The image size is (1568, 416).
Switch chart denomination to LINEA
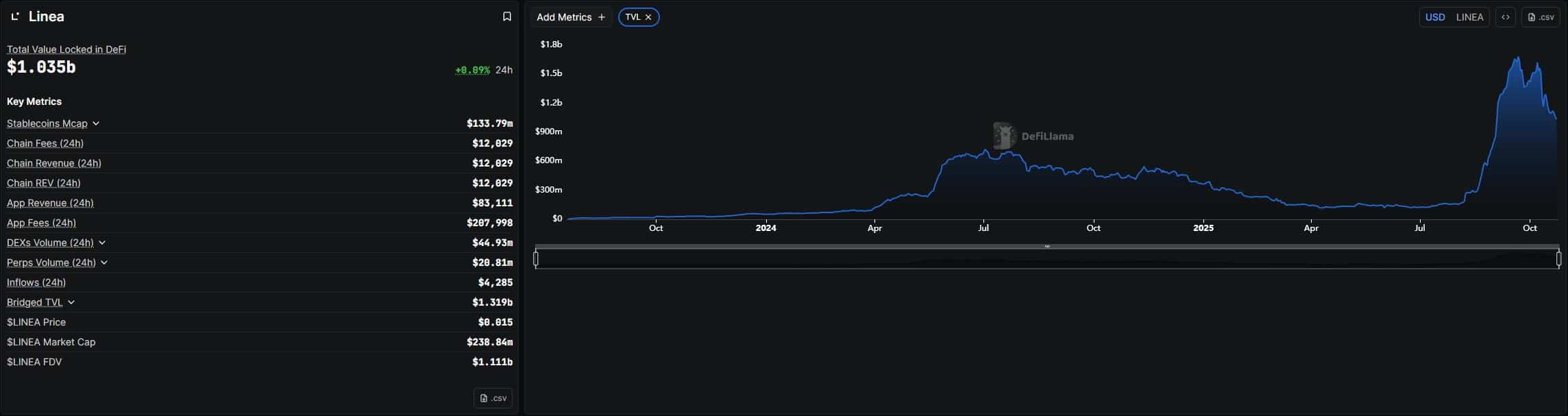pyautogui.click(x=1469, y=17)
